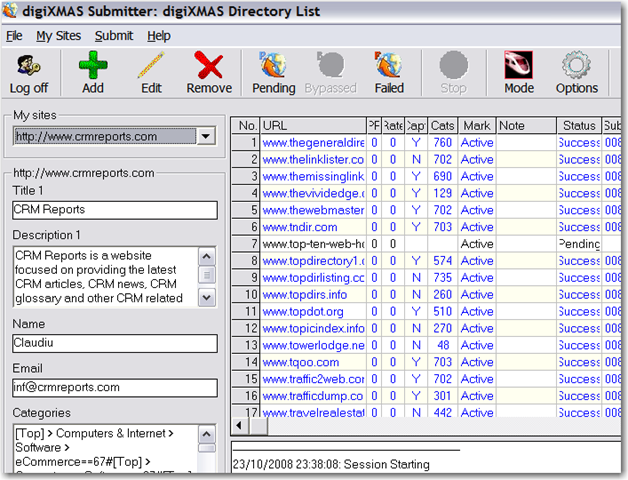
Task: Open the File menu
Action: [x=14, y=36]
